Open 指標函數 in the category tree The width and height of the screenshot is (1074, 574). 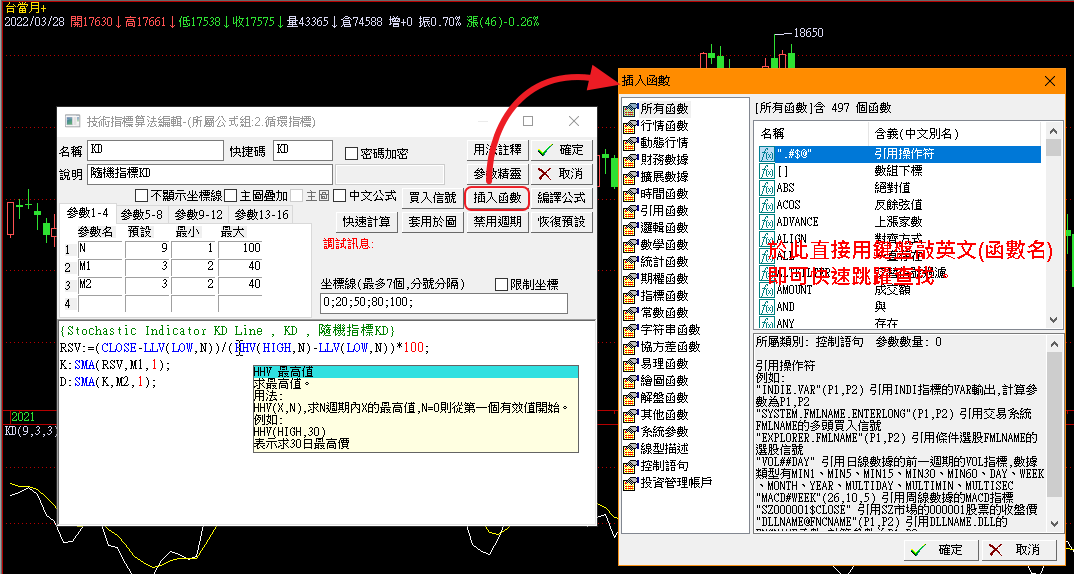(664, 296)
